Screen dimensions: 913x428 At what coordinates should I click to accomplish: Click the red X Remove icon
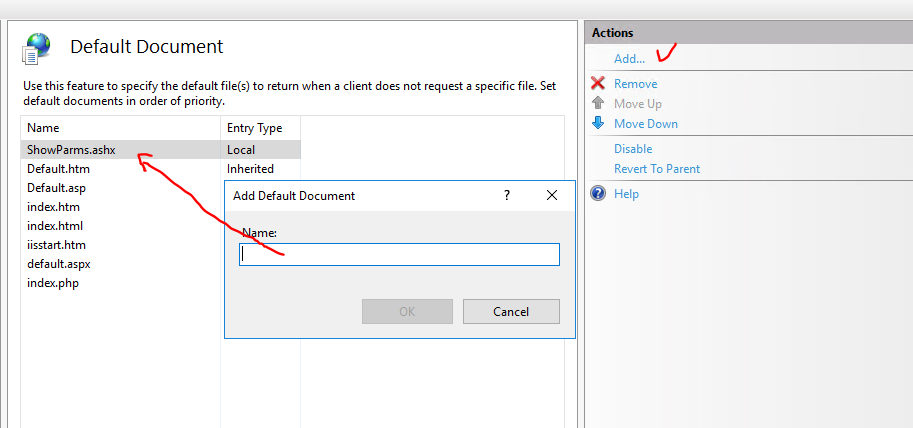coord(598,83)
